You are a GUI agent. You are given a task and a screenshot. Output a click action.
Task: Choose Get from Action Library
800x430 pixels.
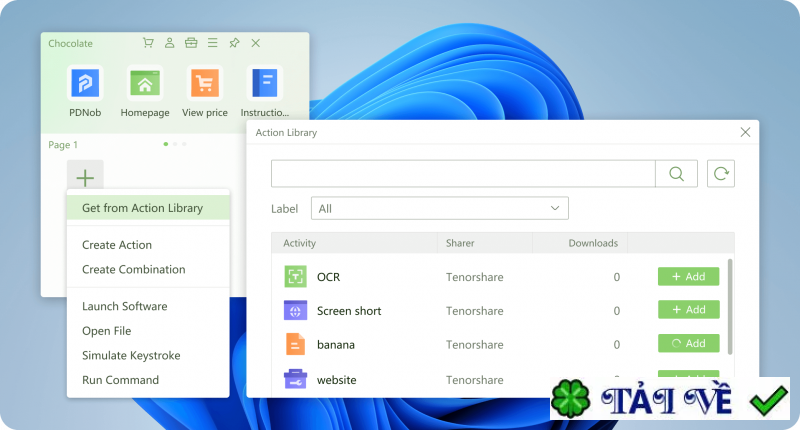click(x=148, y=208)
